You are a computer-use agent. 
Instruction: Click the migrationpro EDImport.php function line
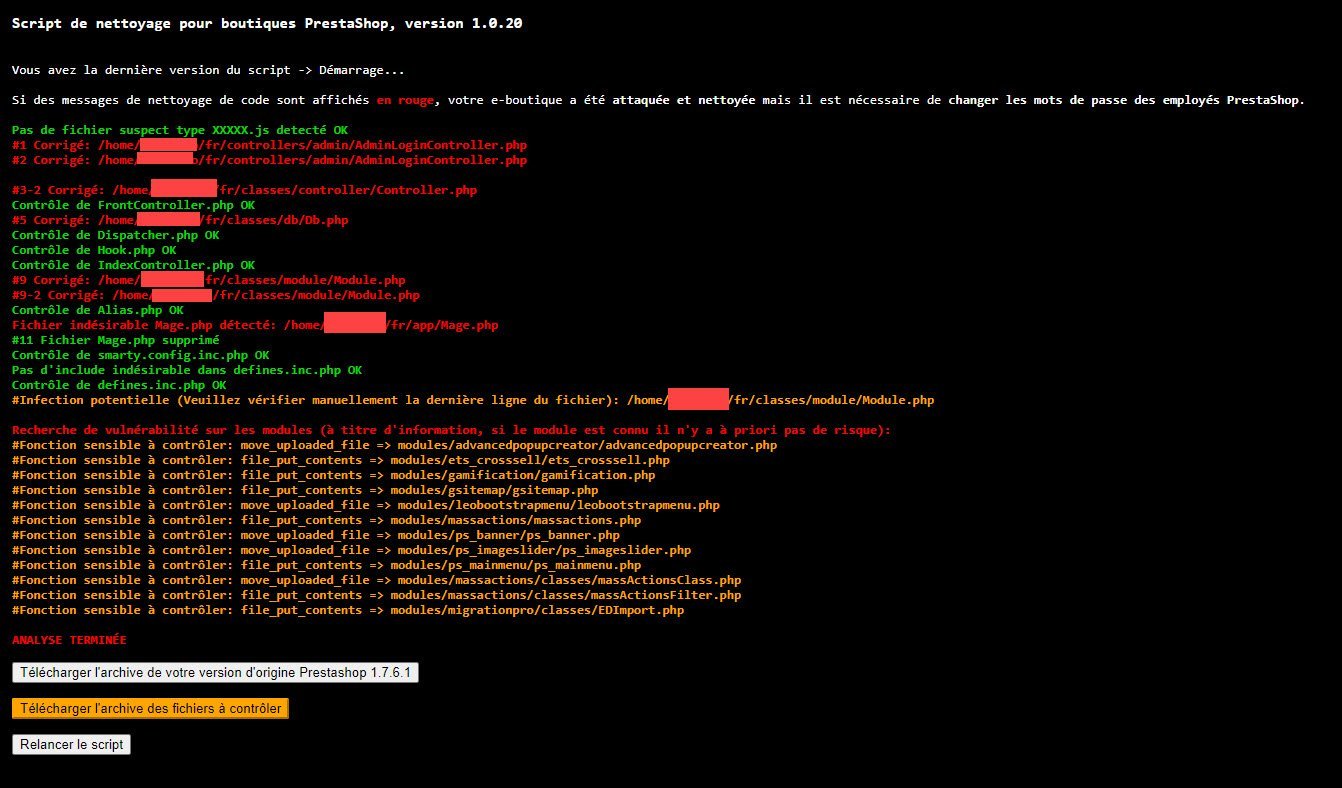tap(348, 610)
